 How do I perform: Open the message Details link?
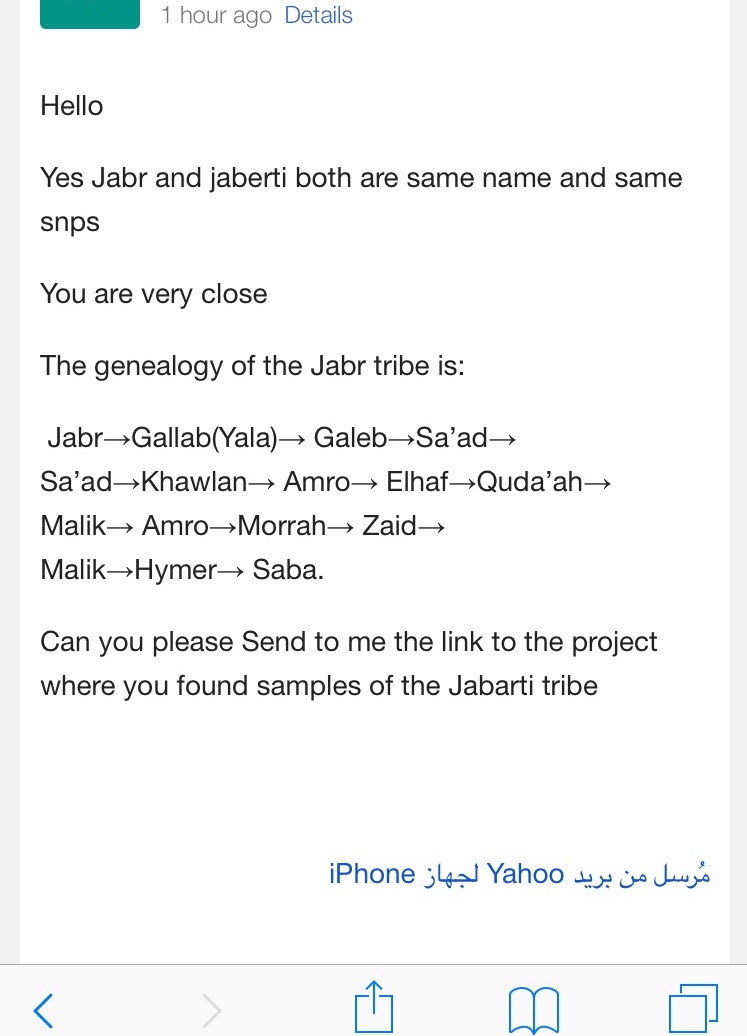pyautogui.click(x=318, y=15)
